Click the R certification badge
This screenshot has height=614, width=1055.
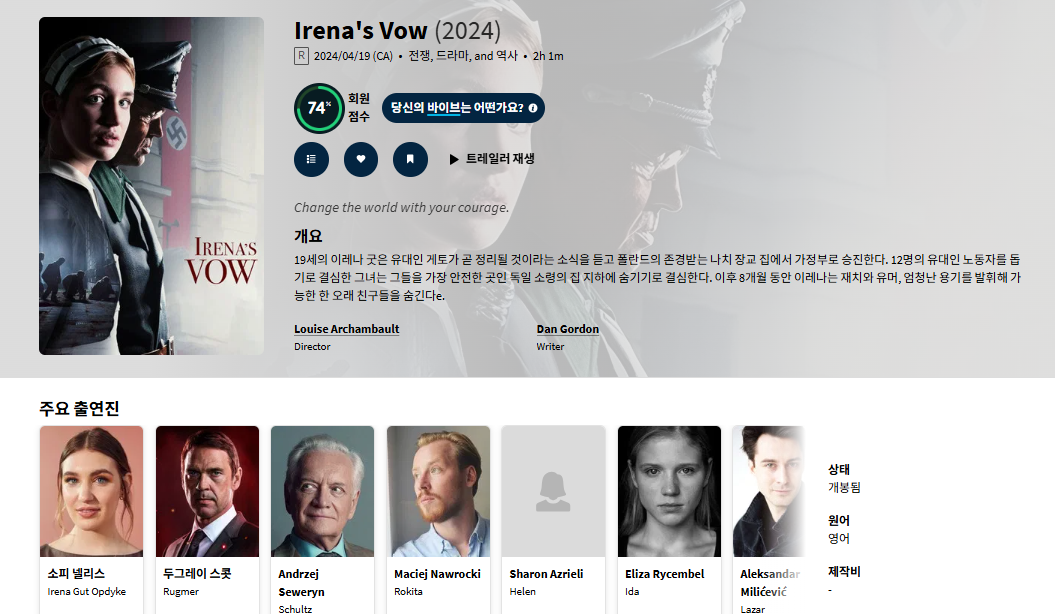301,56
